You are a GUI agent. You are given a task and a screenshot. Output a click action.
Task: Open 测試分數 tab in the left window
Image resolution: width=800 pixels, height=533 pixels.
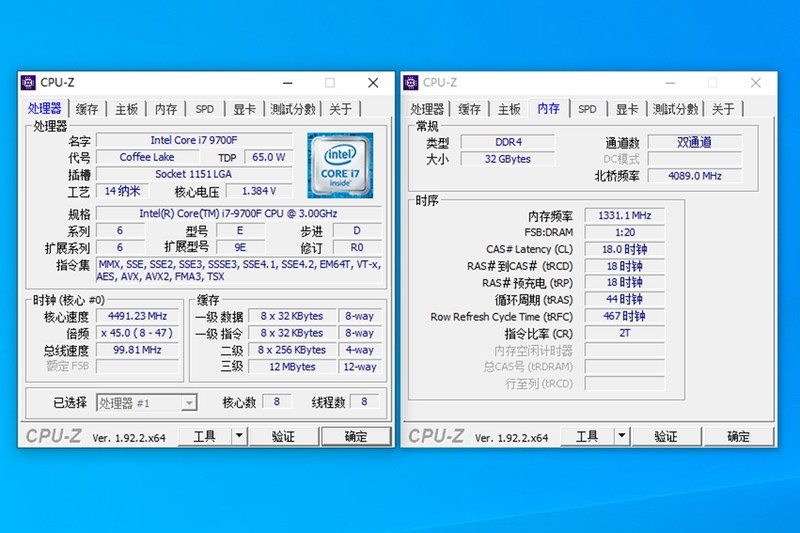pyautogui.click(x=292, y=109)
